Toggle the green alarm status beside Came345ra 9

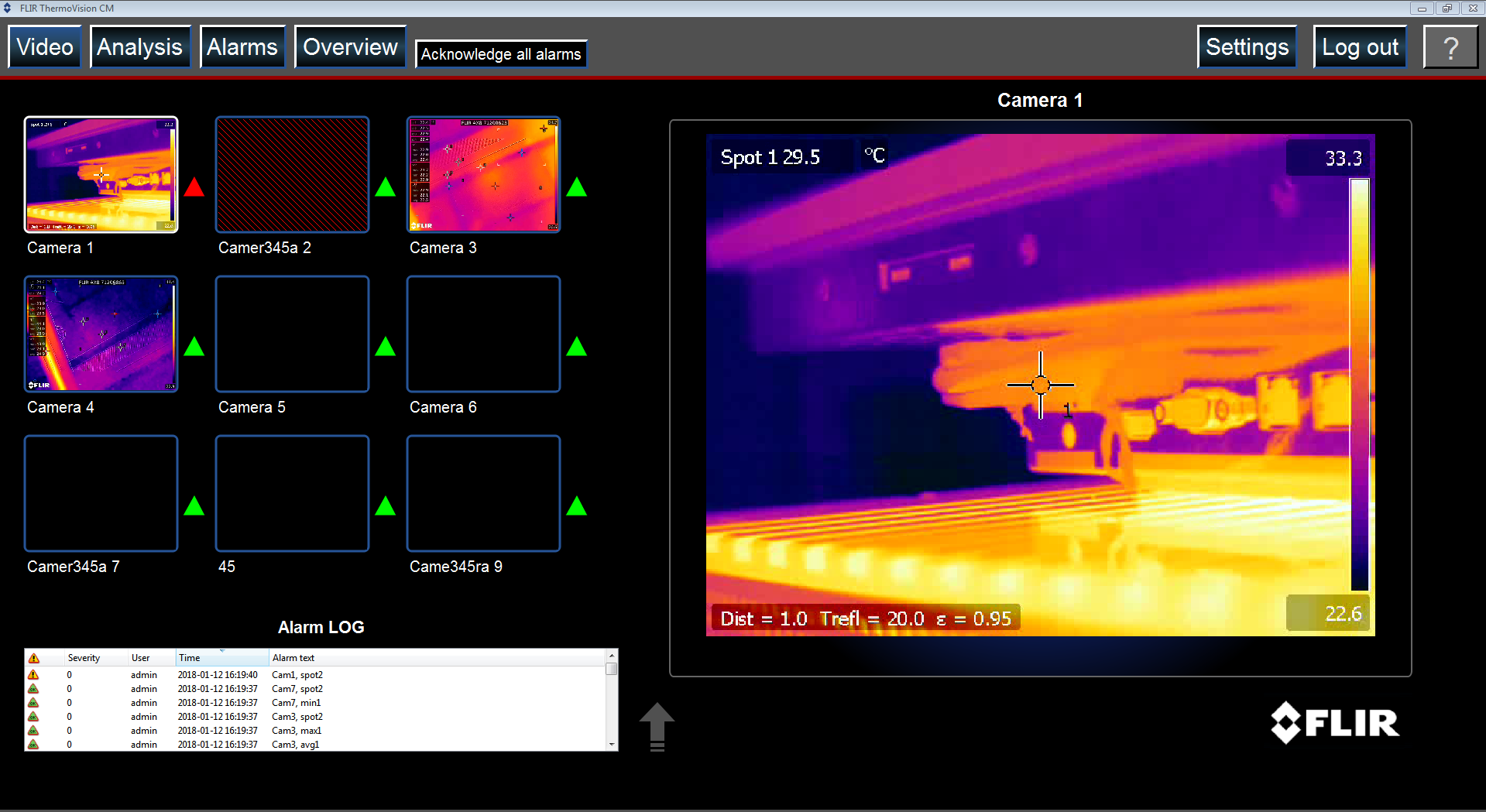[x=576, y=505]
